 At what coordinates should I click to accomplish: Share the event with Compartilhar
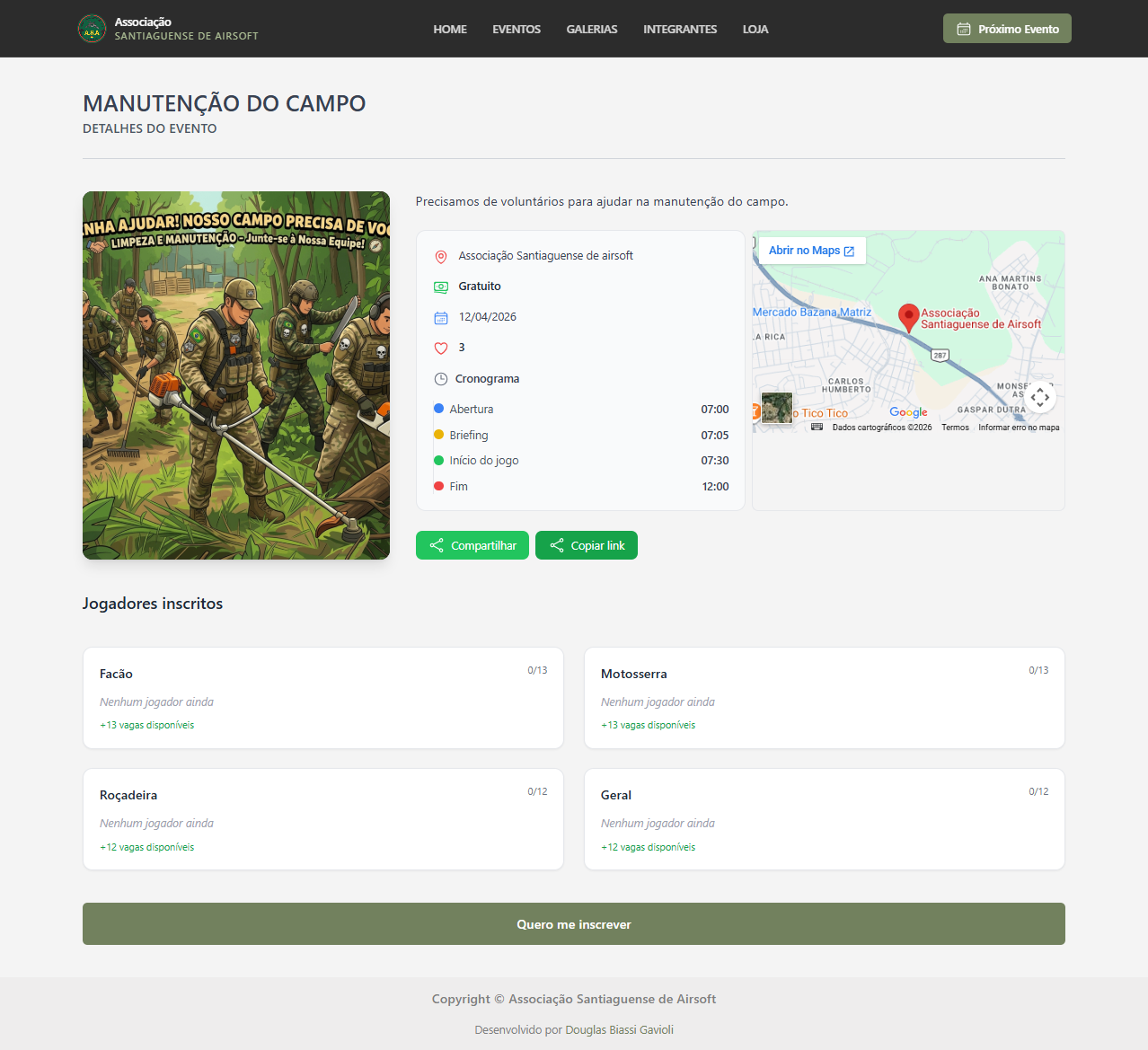pos(472,545)
